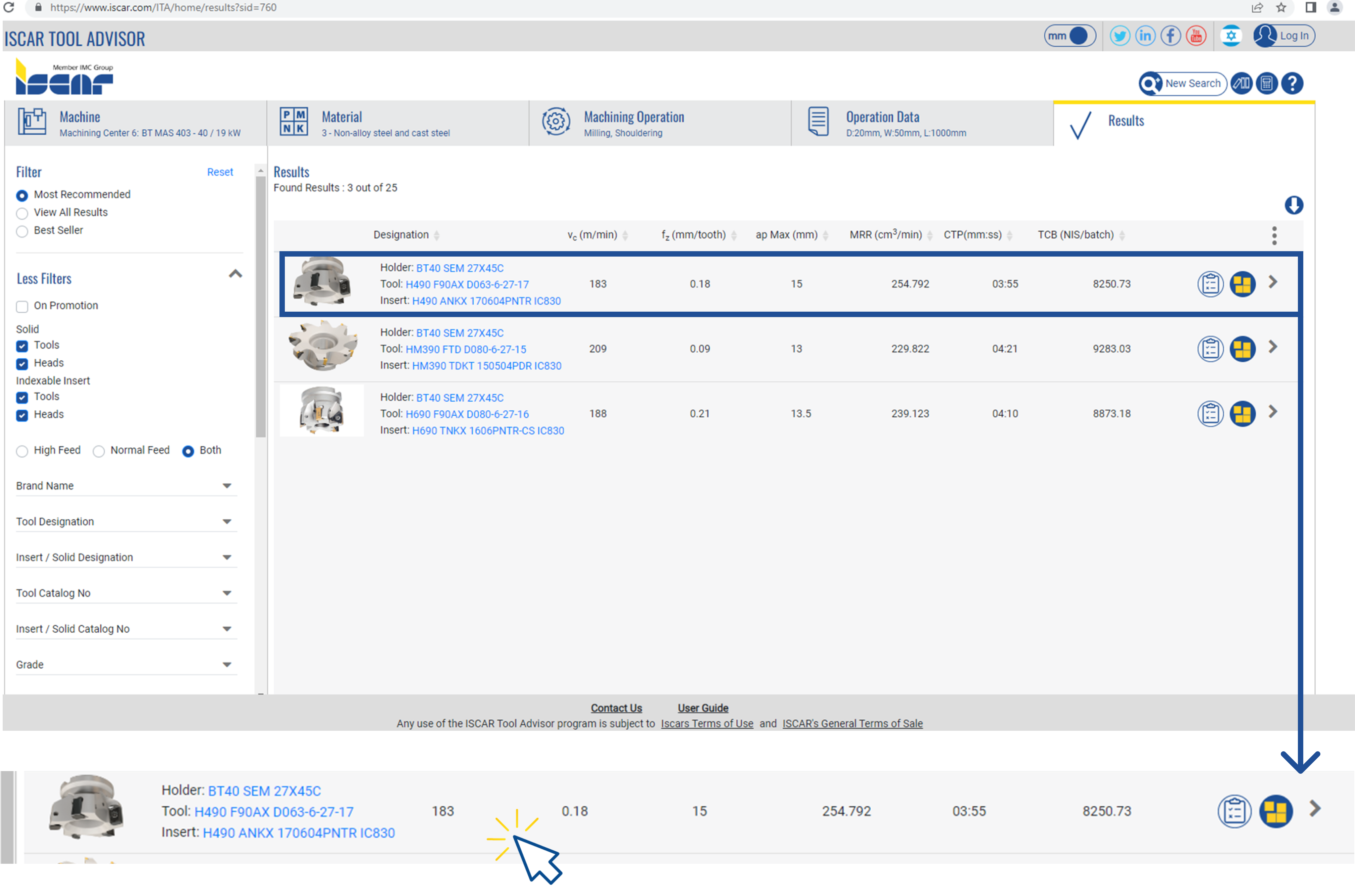Screen dimensions: 1355x896
Task: Click the New Search button
Action: [x=1182, y=83]
